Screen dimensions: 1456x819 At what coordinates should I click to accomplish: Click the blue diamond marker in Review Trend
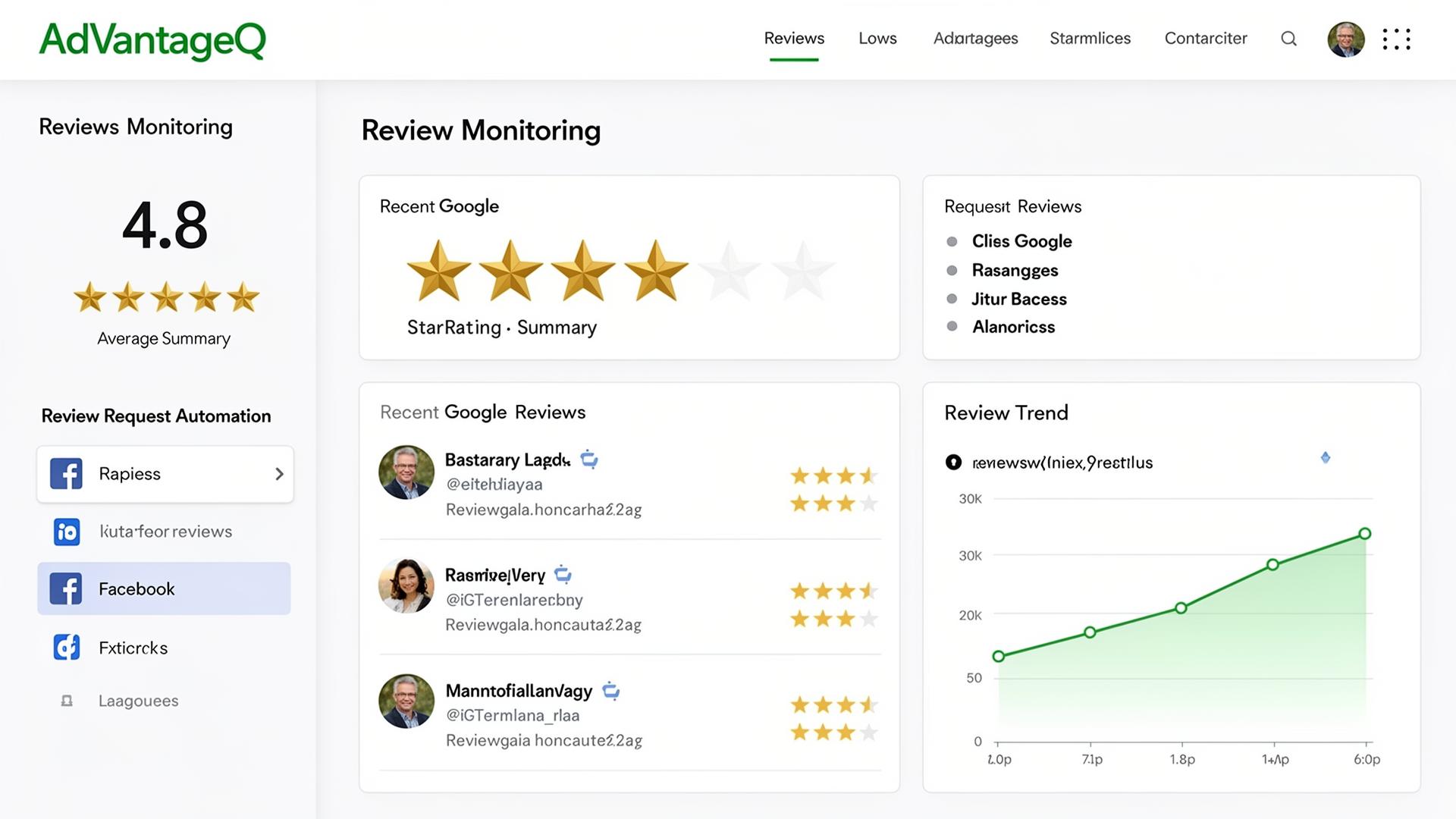click(x=1326, y=457)
